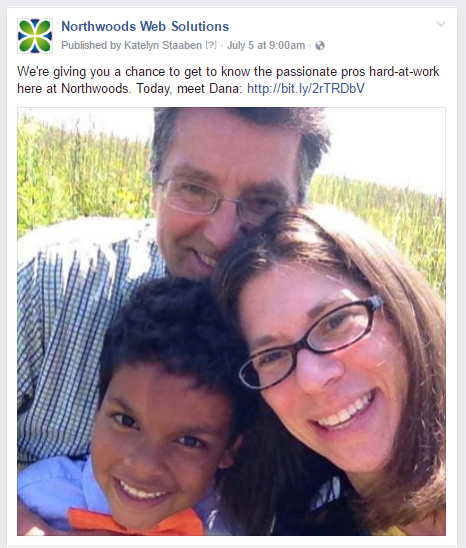Click the word "Dana" in the post
Viewport: 466px width, 548px height.
[225, 89]
